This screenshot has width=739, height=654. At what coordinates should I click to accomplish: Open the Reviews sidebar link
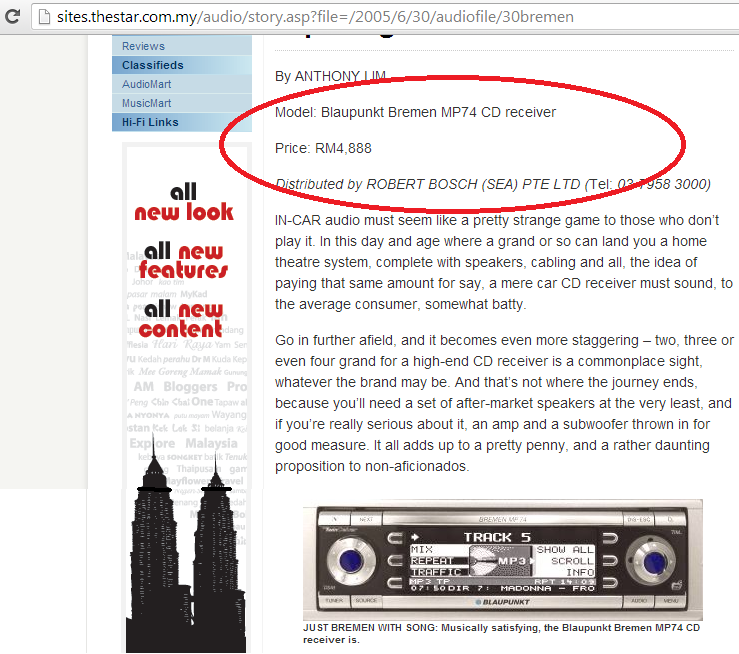coord(143,46)
